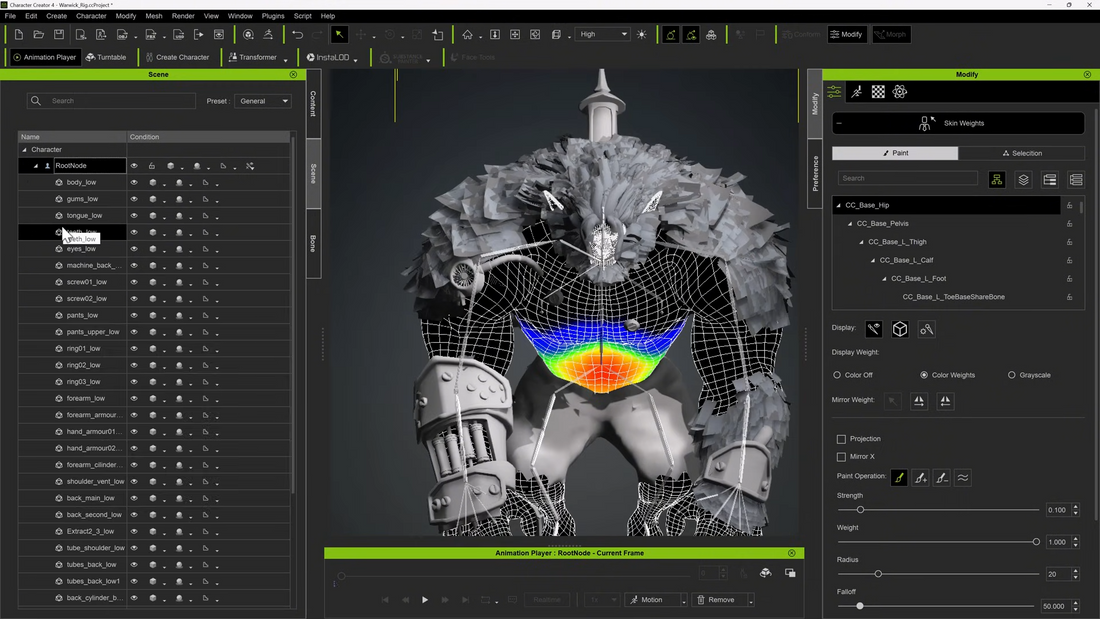The width and height of the screenshot is (1100, 619).
Task: Mirror weights right to left icon
Action: coord(946,401)
